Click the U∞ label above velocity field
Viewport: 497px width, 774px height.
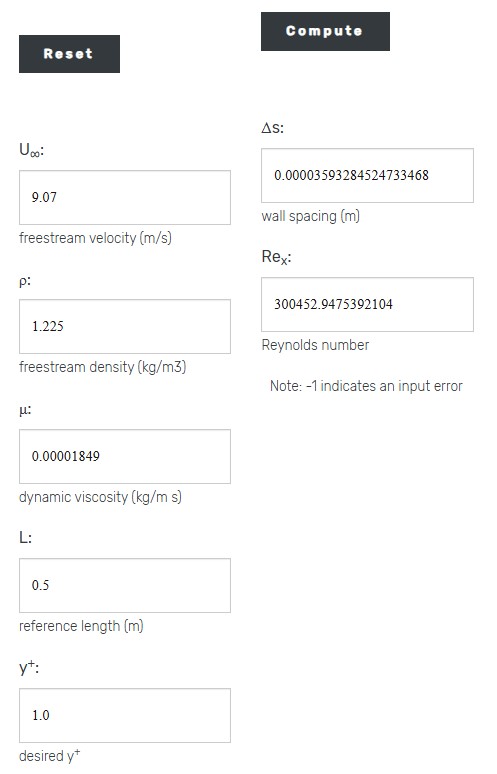[x=31, y=150]
